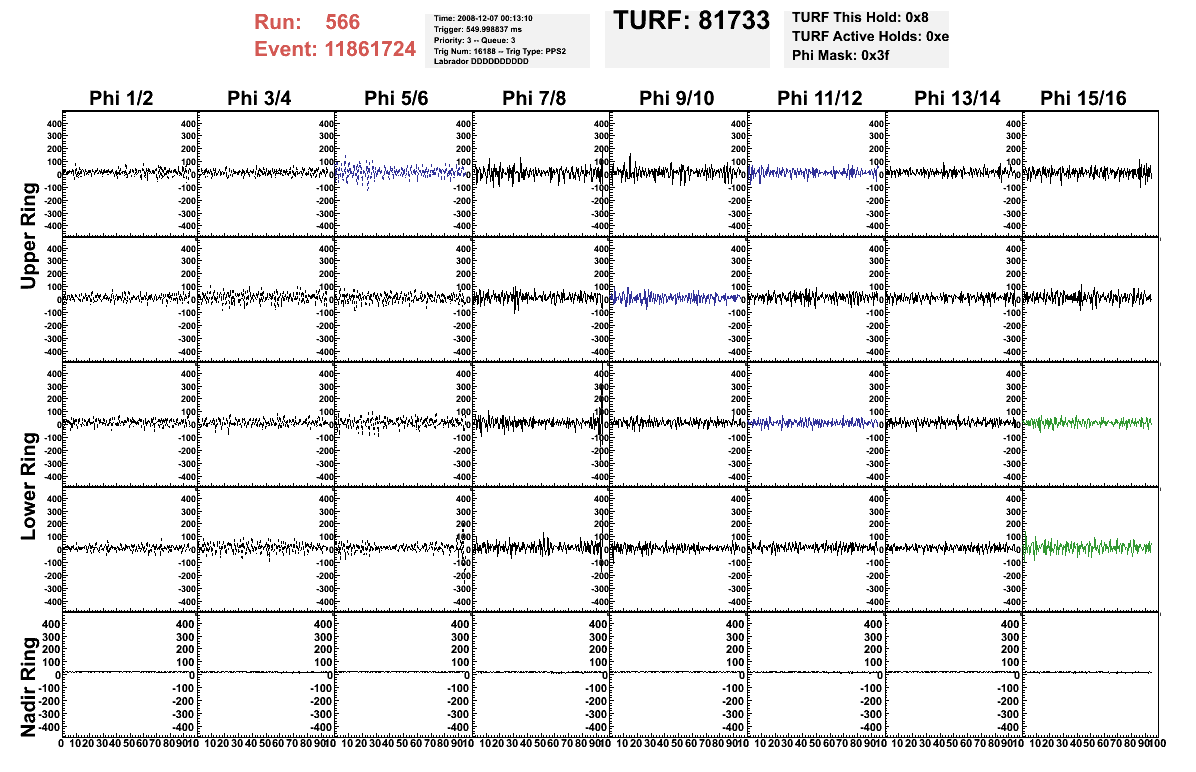Click the "TURF: 81733" heading

pos(692,21)
